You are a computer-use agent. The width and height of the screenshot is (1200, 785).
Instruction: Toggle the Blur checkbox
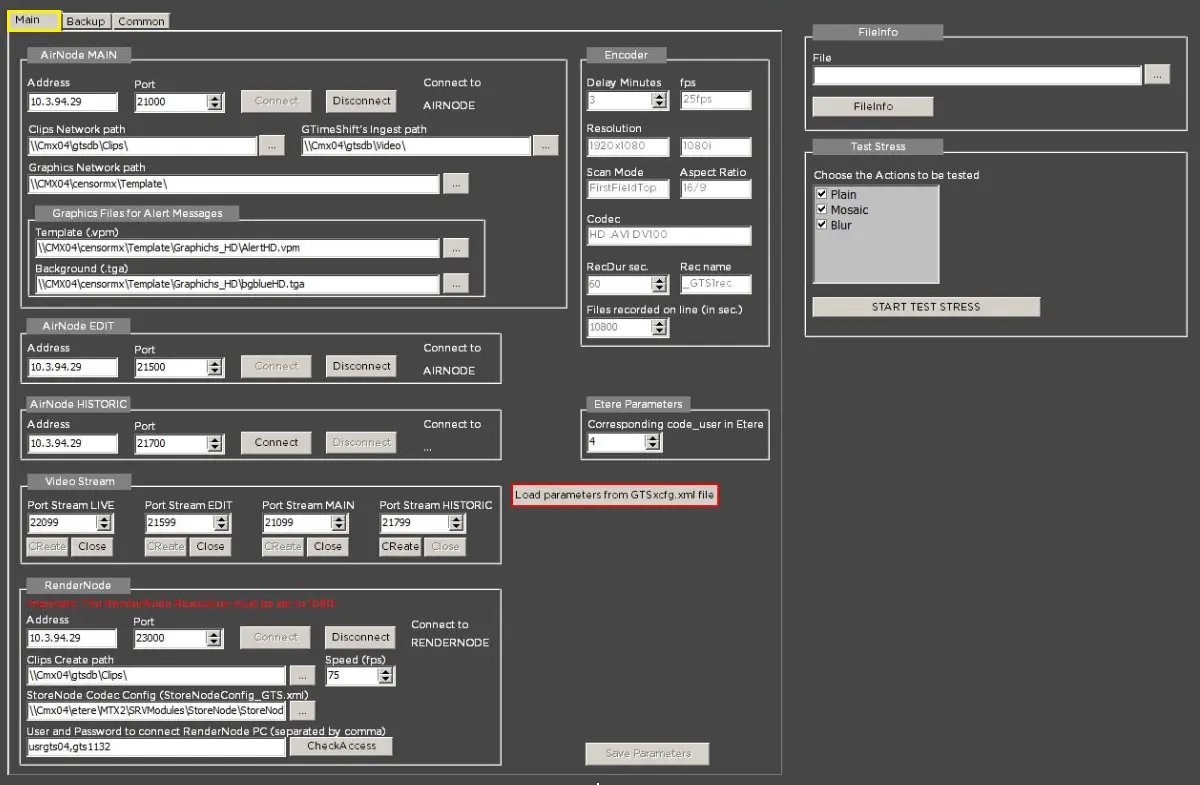pyautogui.click(x=822, y=225)
